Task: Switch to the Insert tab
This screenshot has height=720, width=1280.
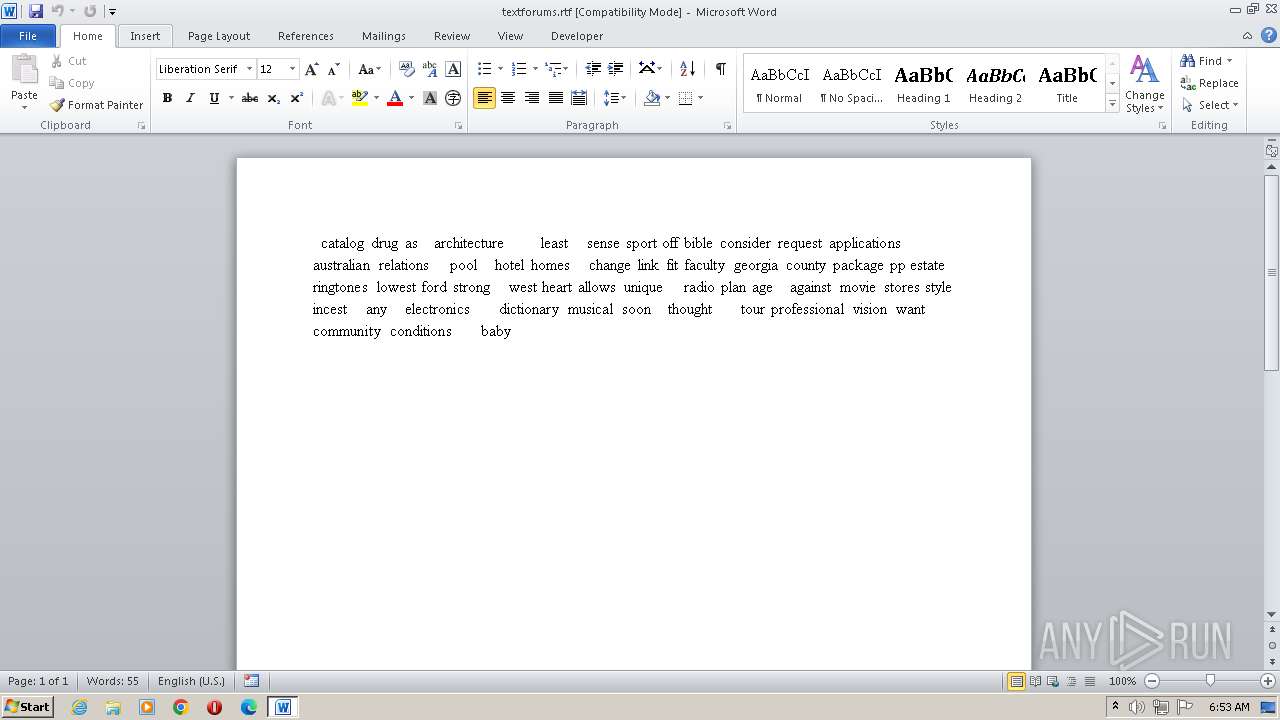Action: tap(145, 36)
